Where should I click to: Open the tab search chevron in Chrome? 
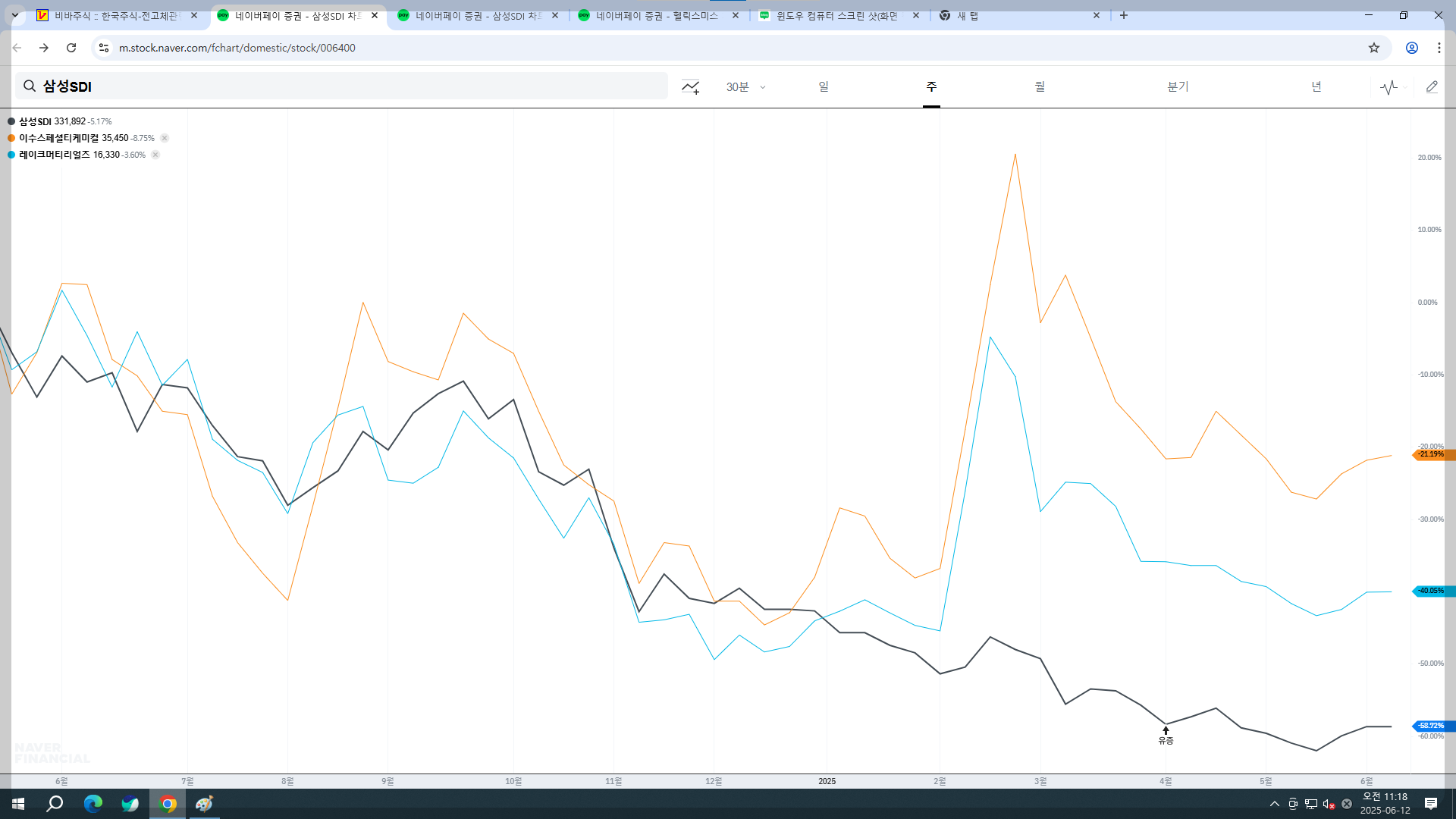(14, 15)
